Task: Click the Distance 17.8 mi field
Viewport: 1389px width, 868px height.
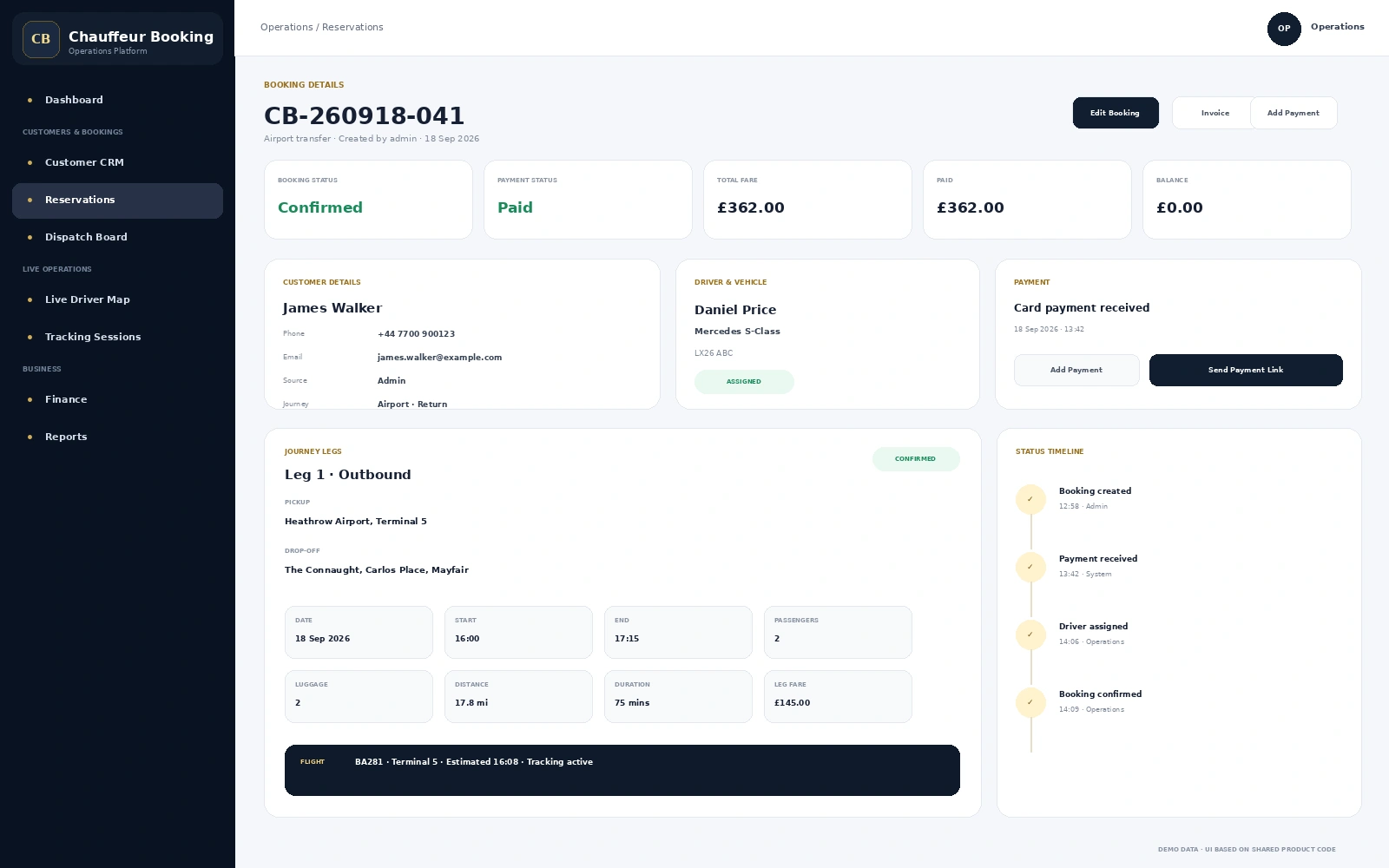Action: click(518, 696)
